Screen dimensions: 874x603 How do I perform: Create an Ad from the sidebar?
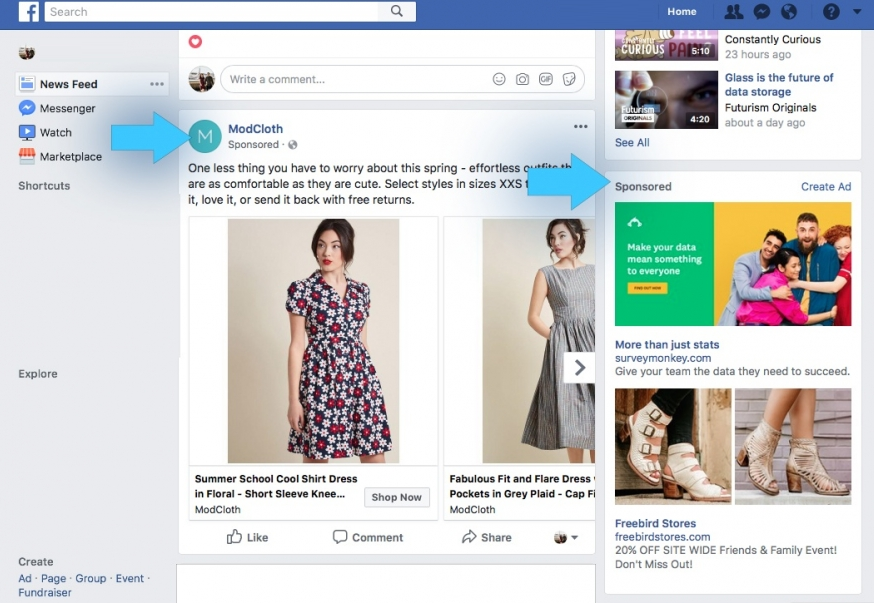(x=25, y=578)
